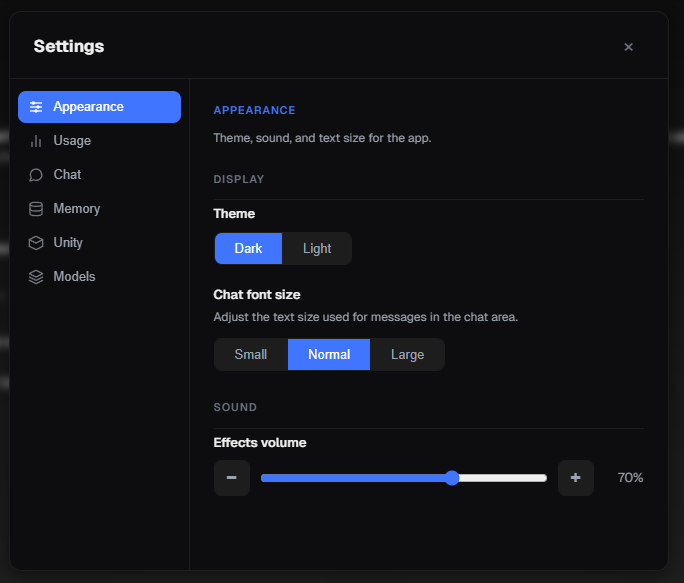Image resolution: width=684 pixels, height=583 pixels.
Task: Click the 70% volume value
Action: pos(630,478)
